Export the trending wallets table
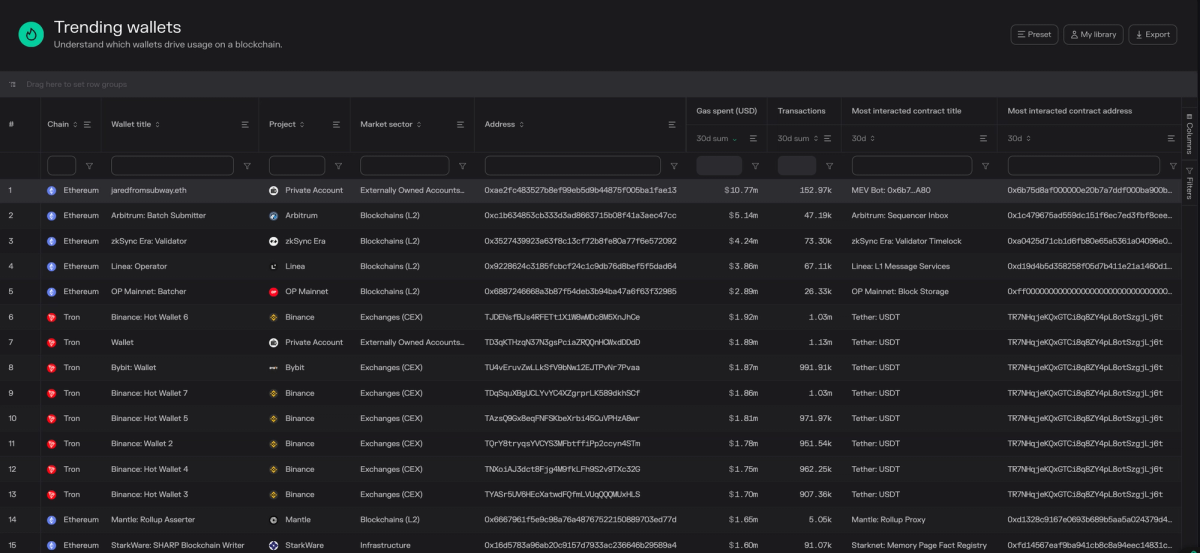 point(1152,34)
